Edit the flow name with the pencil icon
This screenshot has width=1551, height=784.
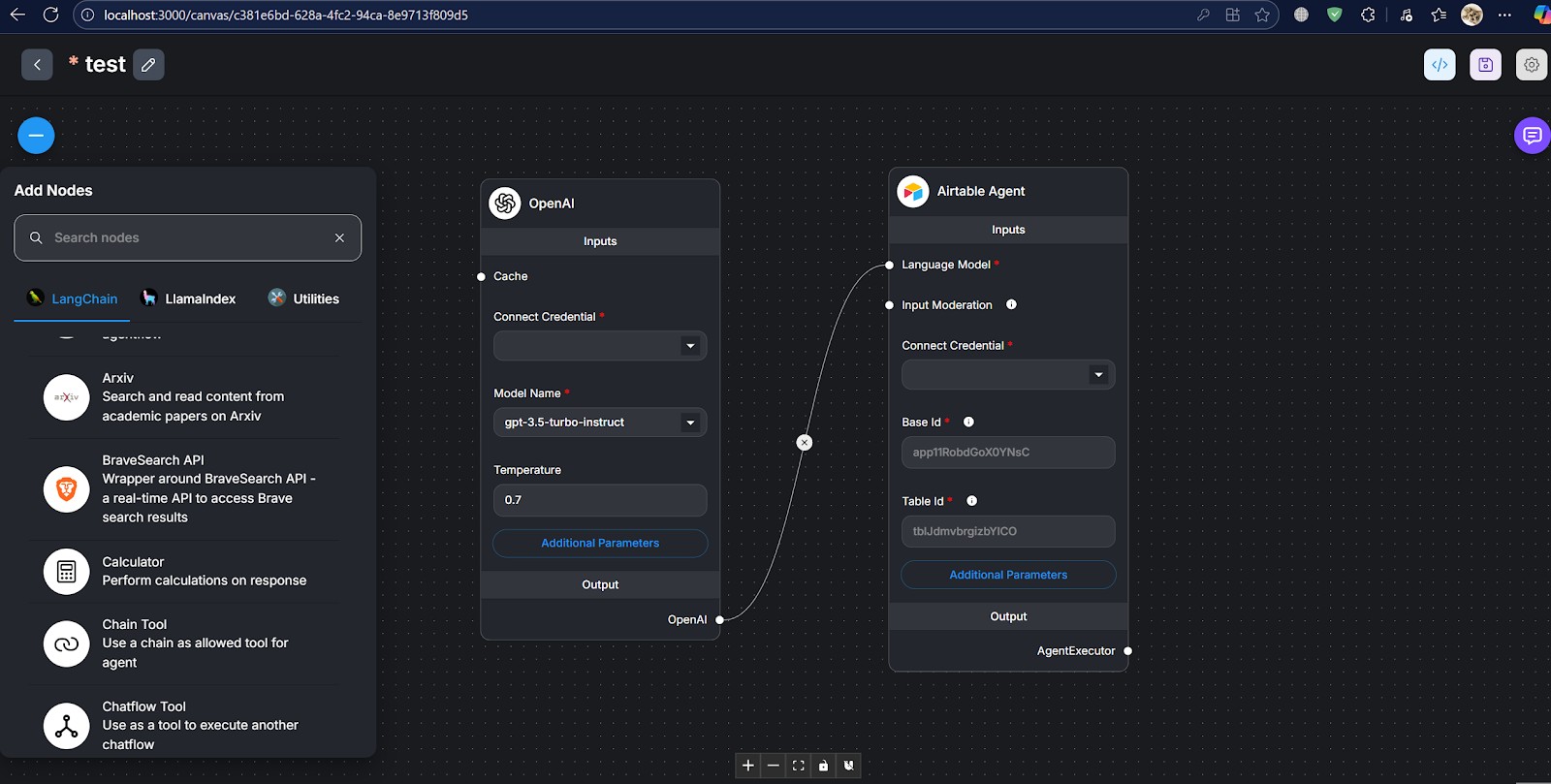coord(148,65)
